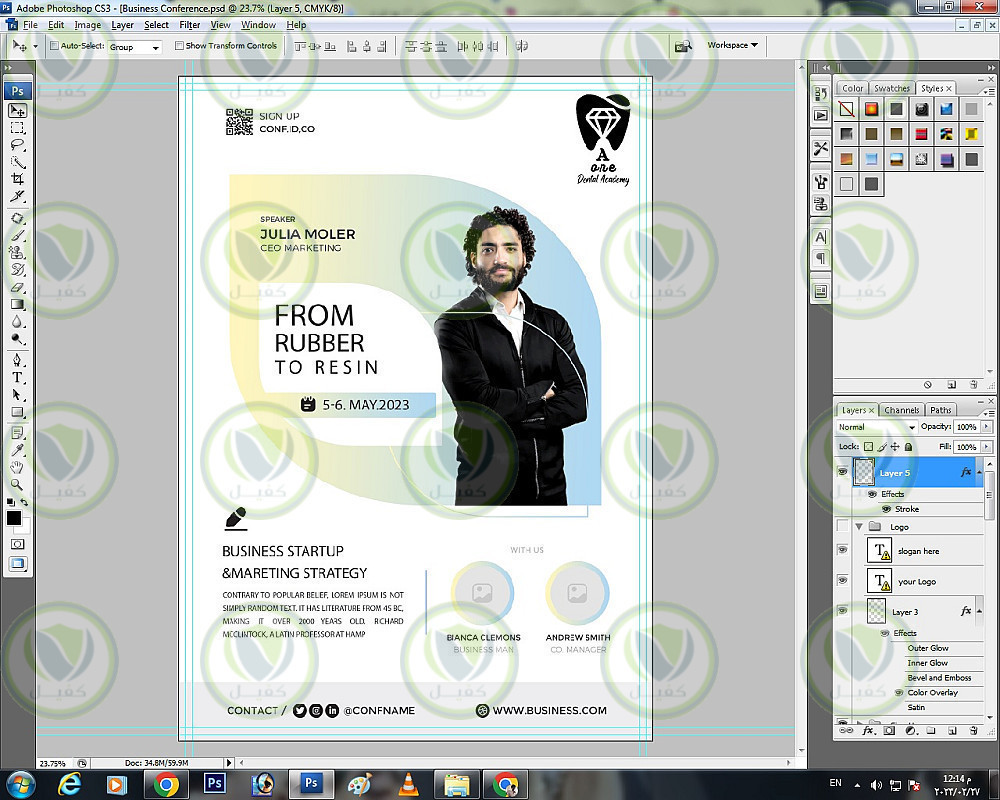Show the Logo group layer
This screenshot has width=1000, height=800.
point(842,526)
